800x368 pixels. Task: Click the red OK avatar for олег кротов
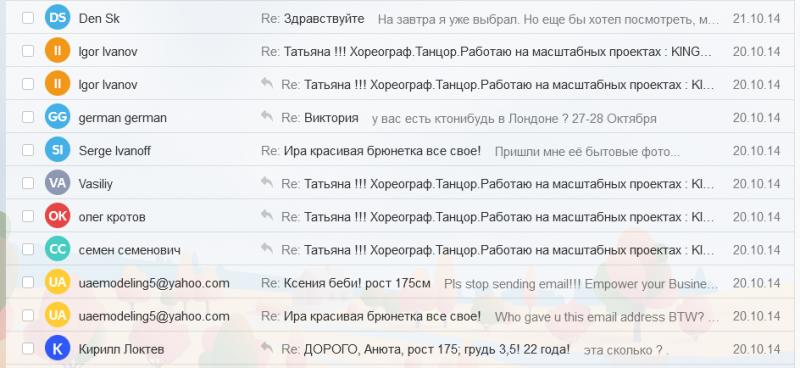[57, 216]
